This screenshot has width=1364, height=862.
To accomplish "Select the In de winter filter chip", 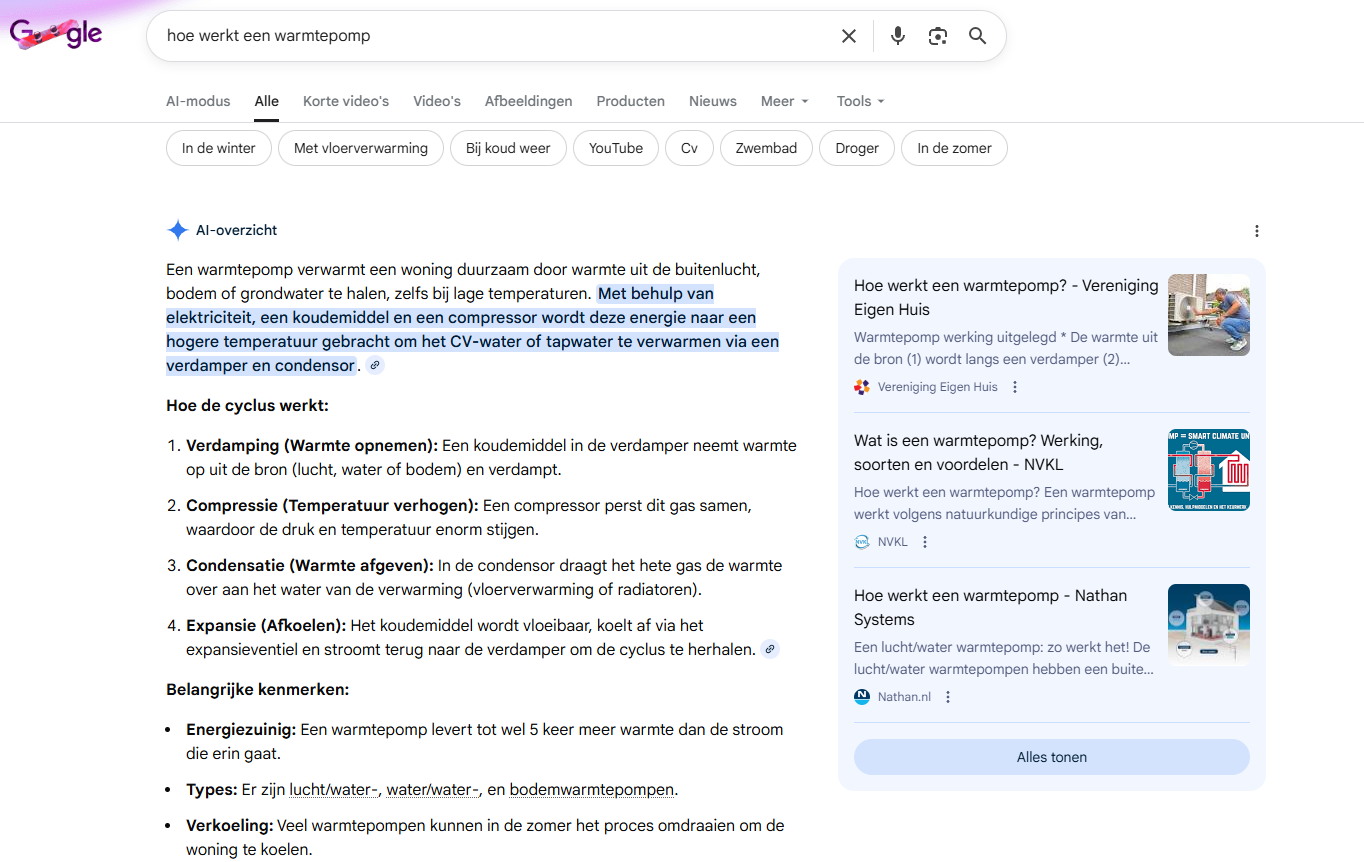I will pyautogui.click(x=218, y=147).
